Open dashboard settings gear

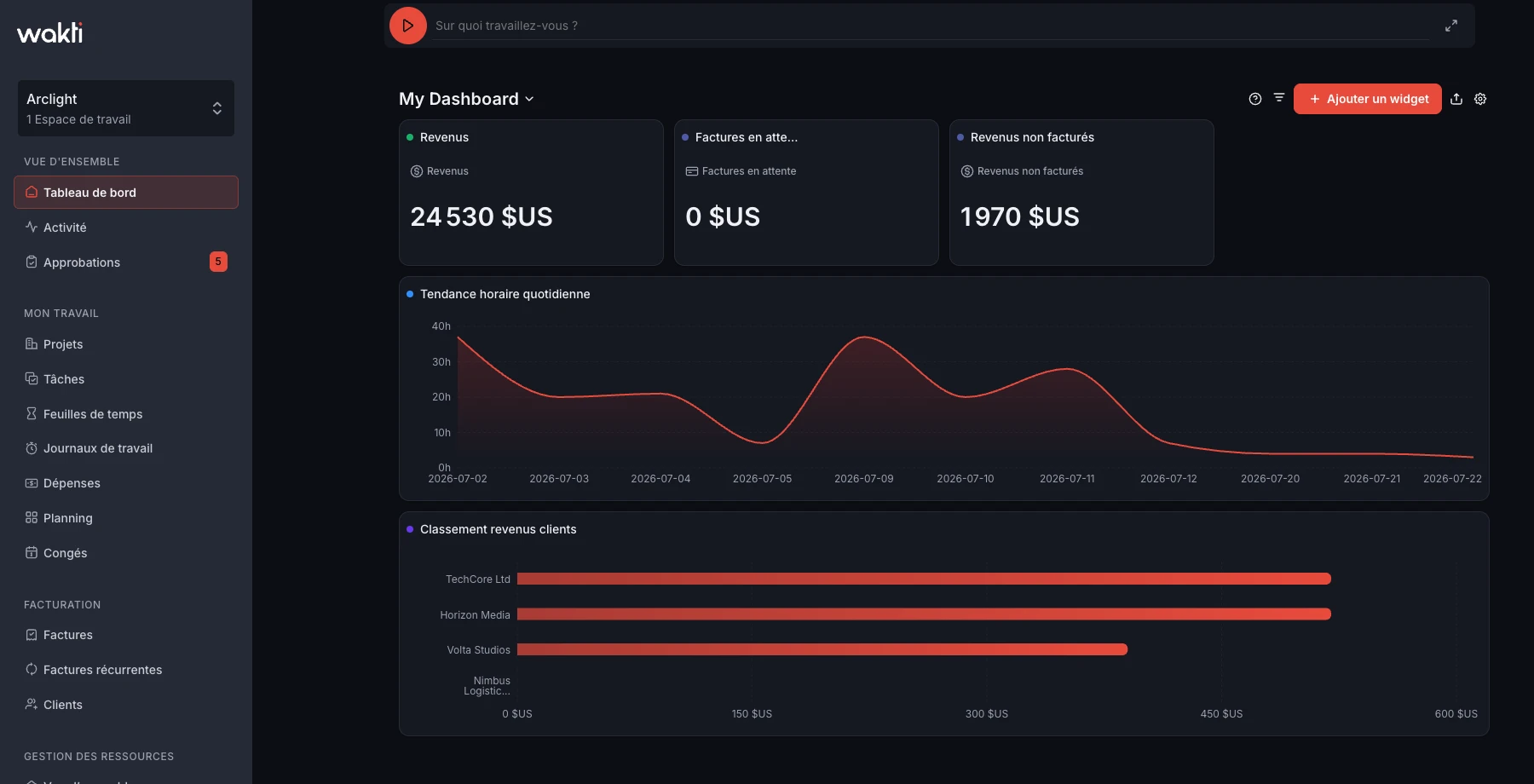pos(1480,99)
